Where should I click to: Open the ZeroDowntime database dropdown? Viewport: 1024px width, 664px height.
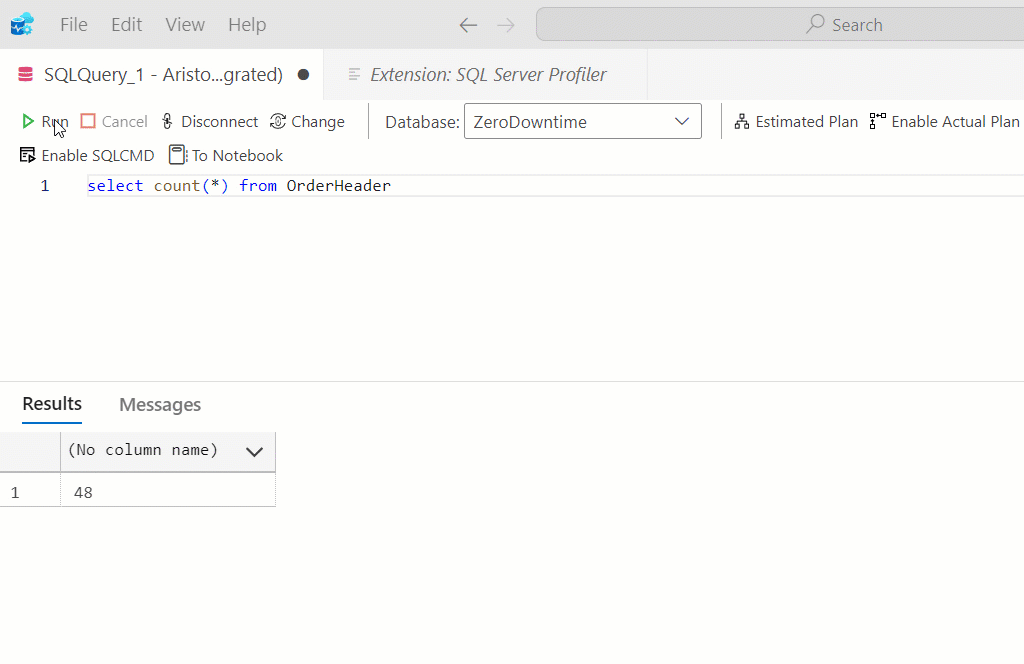582,122
